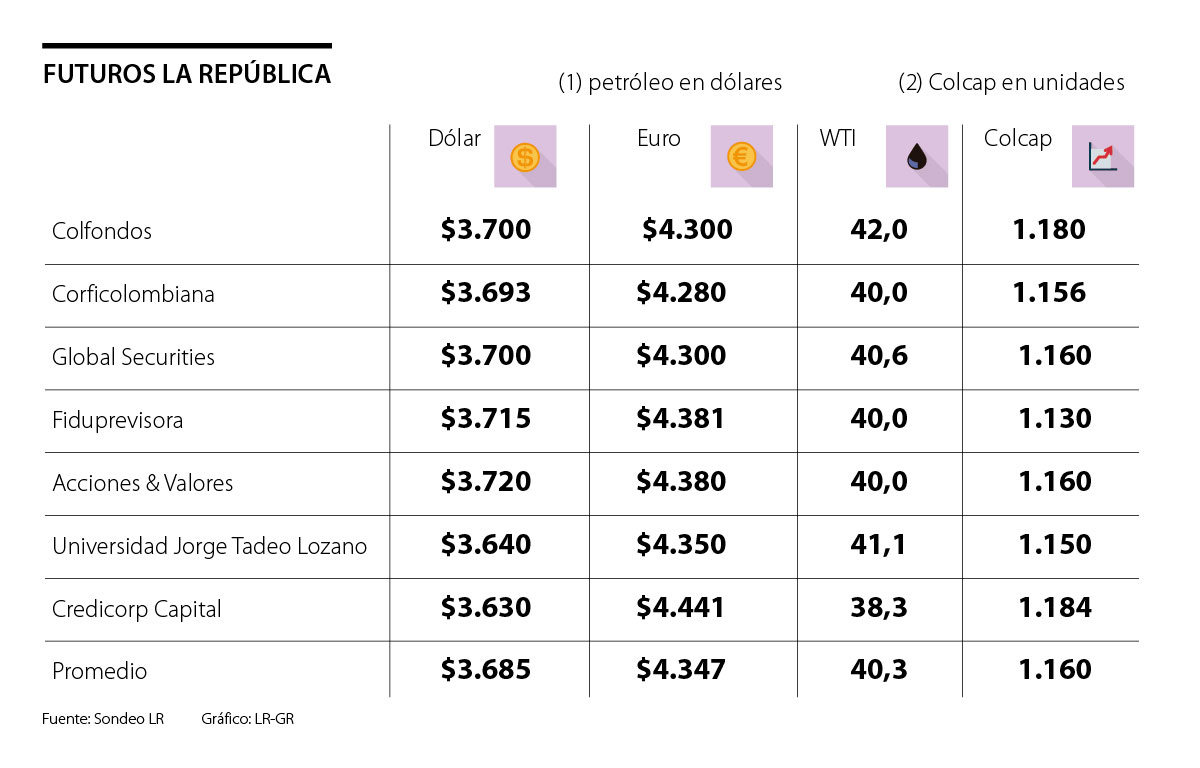Click the Fuente: Sondeo LR footnote
The height and width of the screenshot is (768, 1200).
pos(102,719)
